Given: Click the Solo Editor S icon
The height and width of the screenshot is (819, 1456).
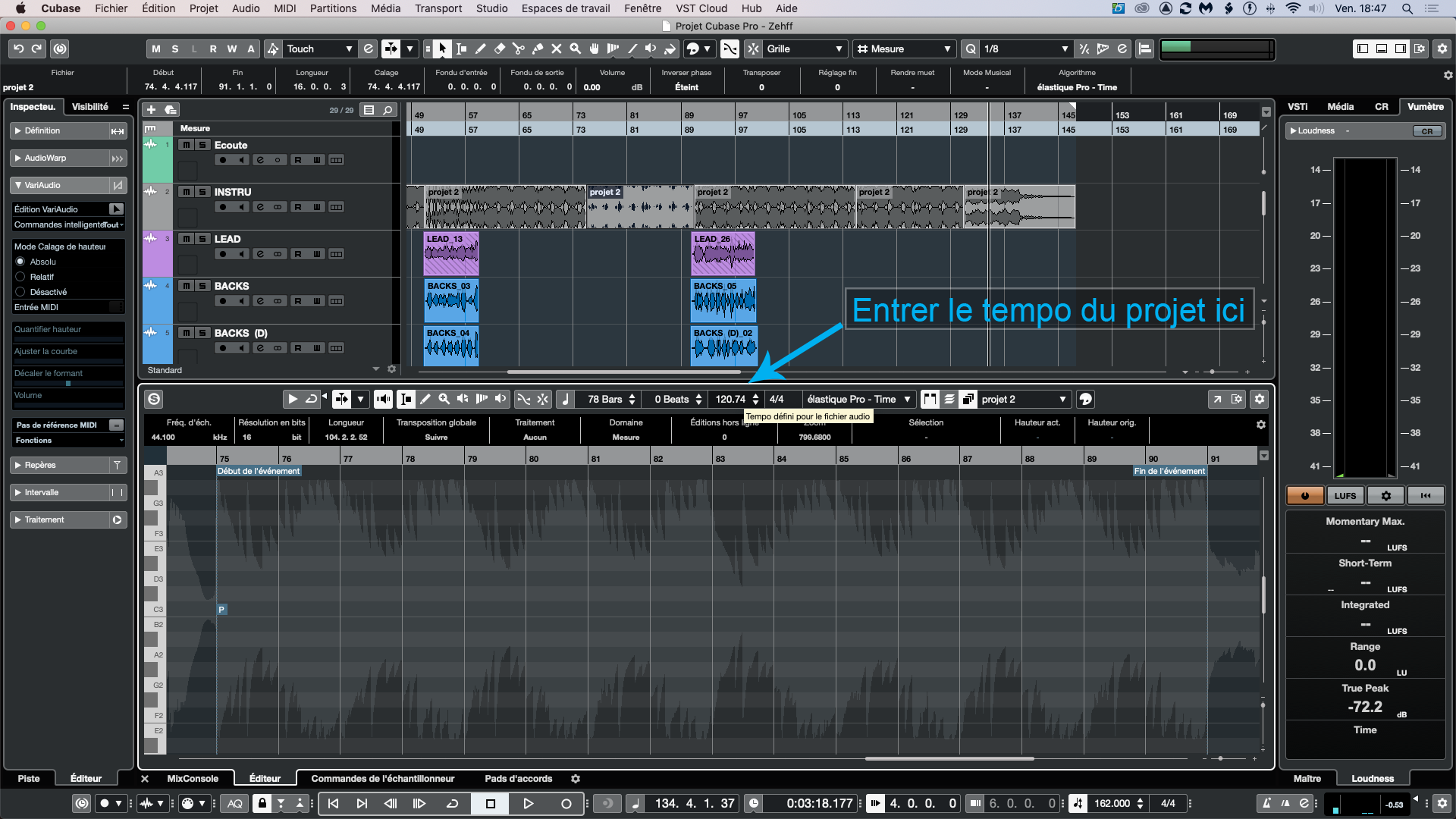Looking at the screenshot, I should pos(154,399).
